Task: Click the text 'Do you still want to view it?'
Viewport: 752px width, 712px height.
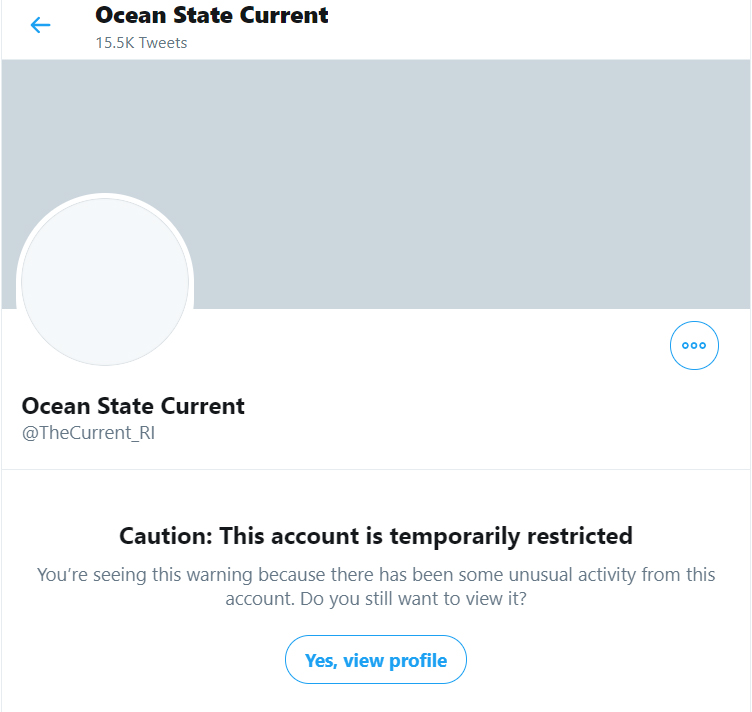Action: 413,599
